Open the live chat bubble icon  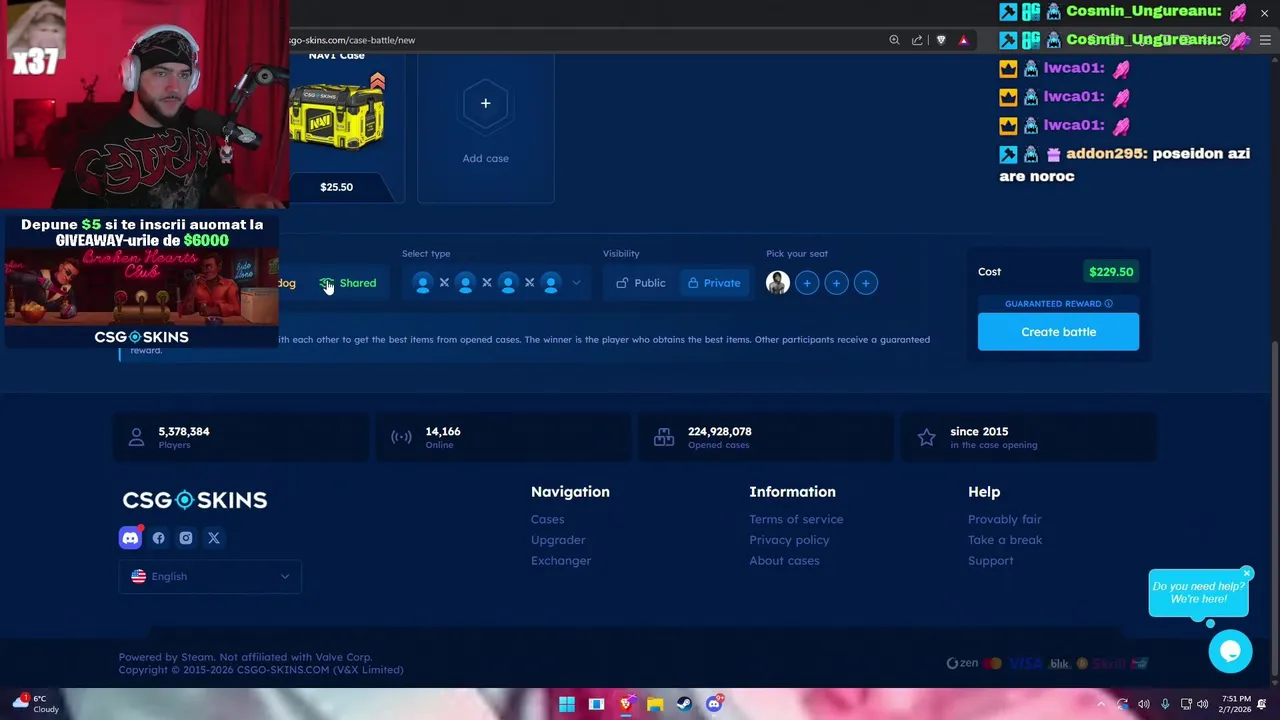1230,652
